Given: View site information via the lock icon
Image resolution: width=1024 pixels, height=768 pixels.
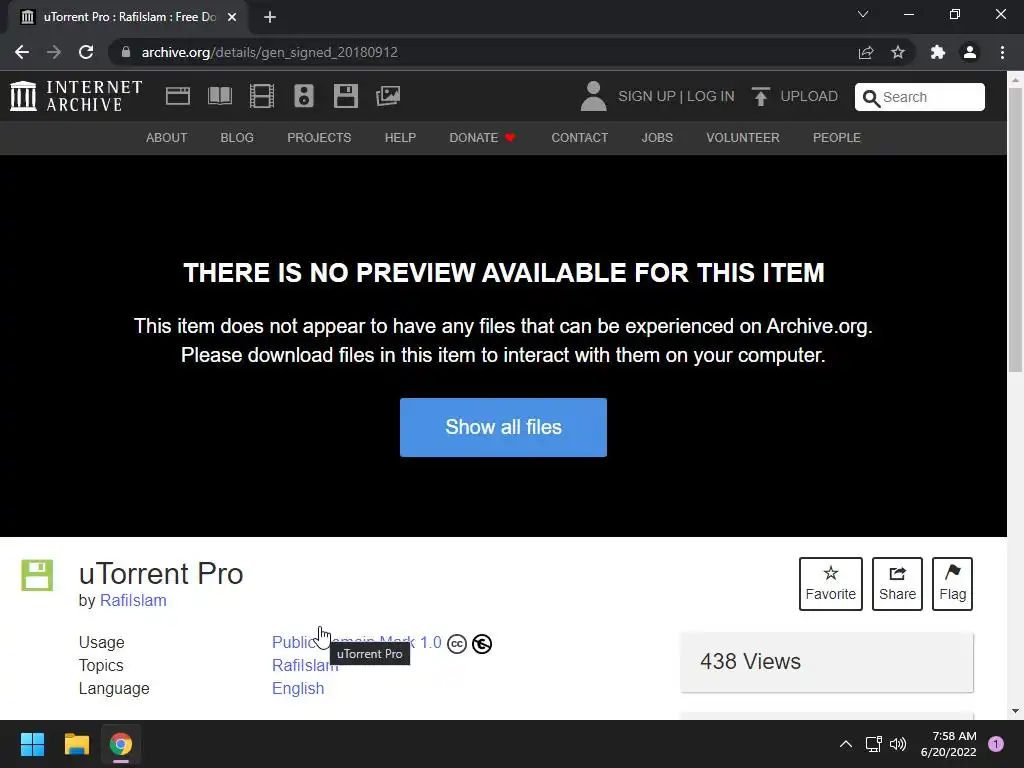Looking at the screenshot, I should click(x=126, y=52).
